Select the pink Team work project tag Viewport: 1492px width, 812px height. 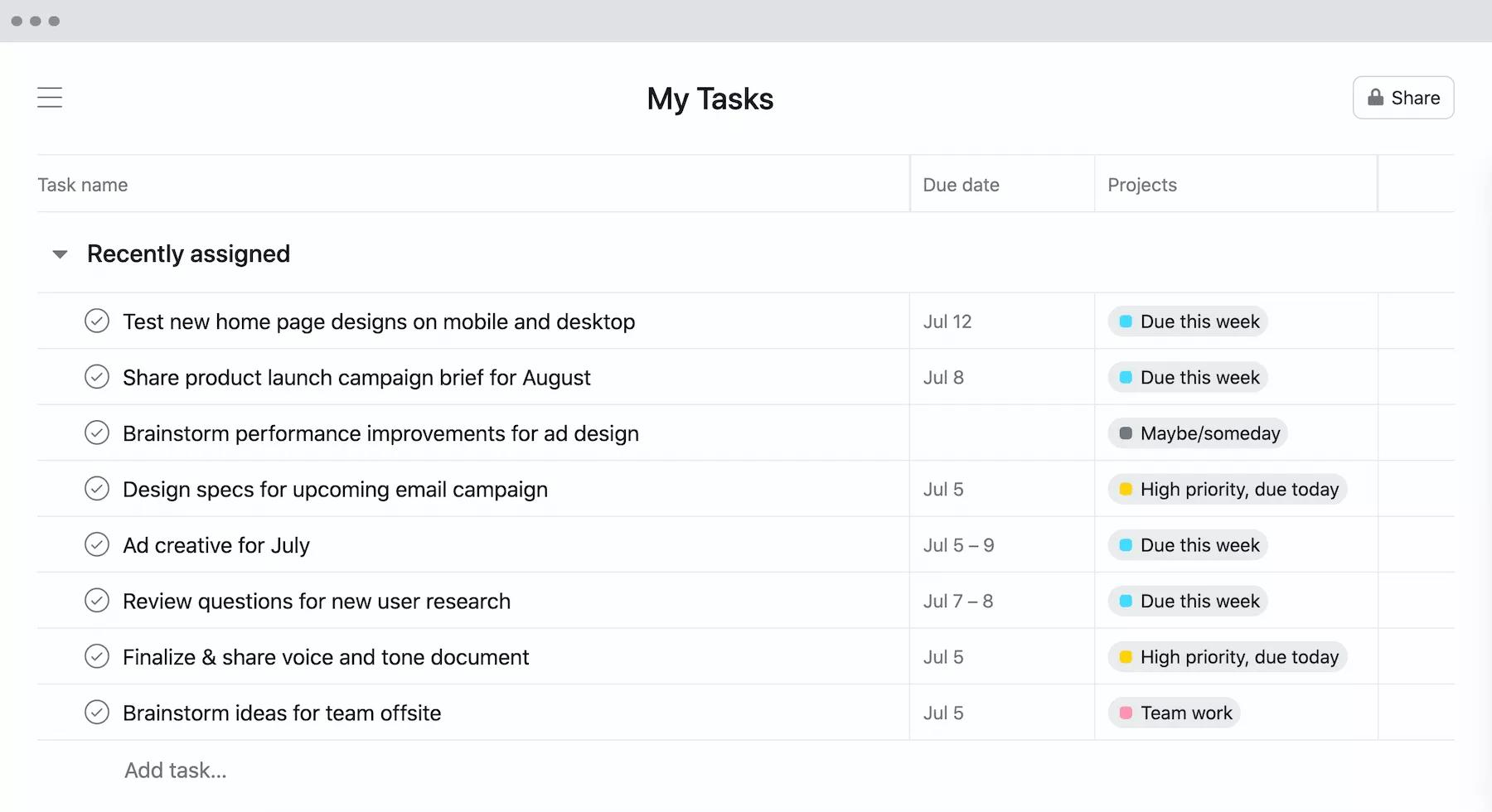(x=1175, y=713)
